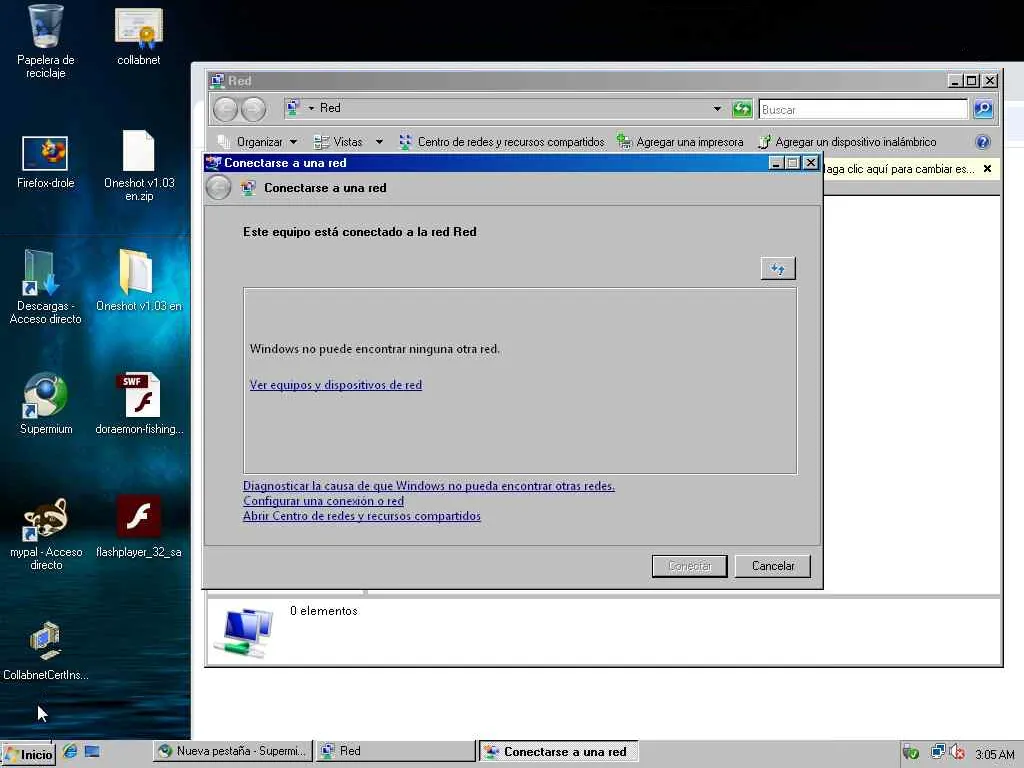
Task: Open the help question mark icon in Red window
Action: point(983,142)
